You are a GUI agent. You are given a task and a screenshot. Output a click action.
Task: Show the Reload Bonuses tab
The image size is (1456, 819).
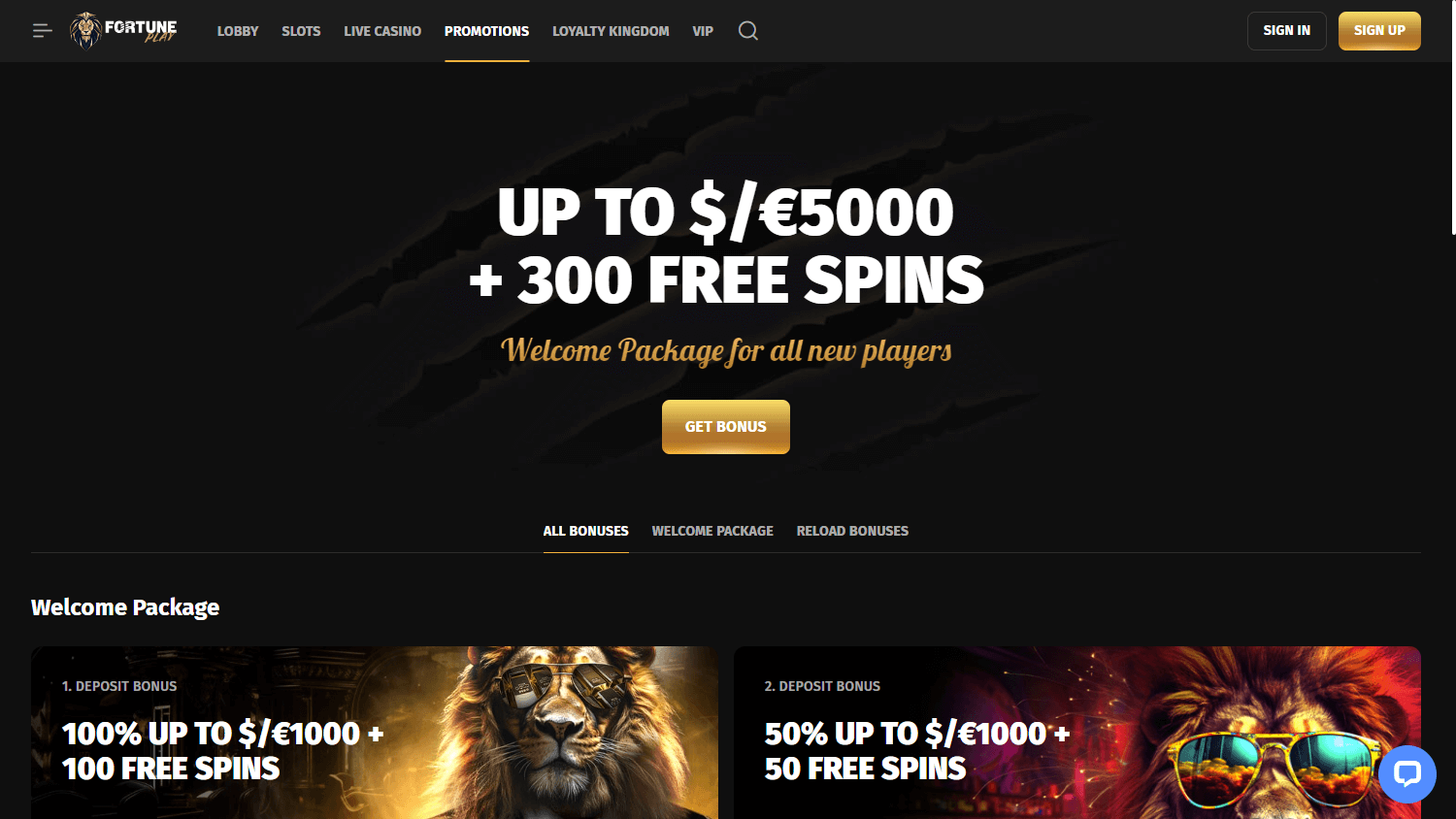coord(852,531)
